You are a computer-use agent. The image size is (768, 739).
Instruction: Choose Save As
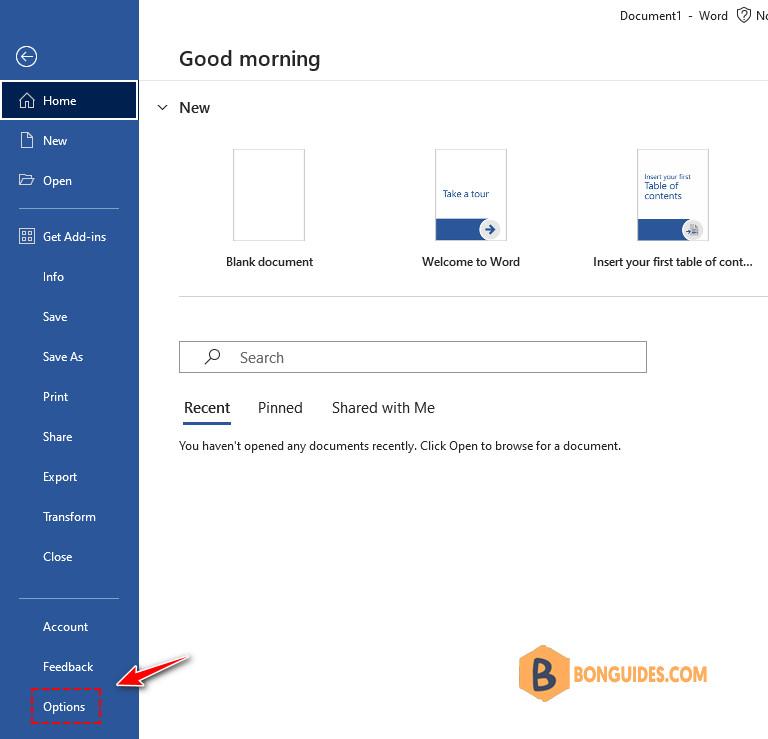click(x=69, y=357)
